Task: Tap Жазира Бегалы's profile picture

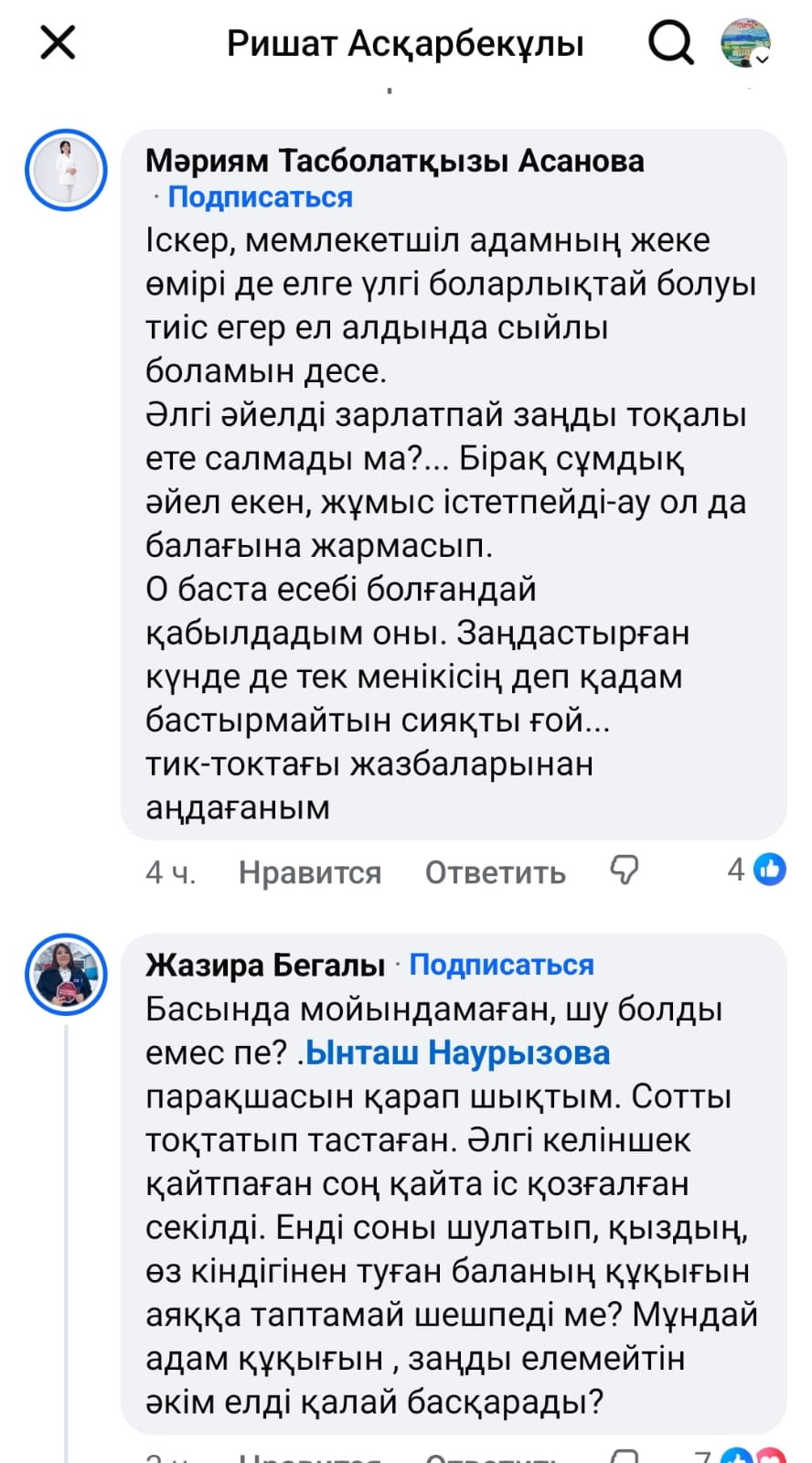Action: coord(66,975)
